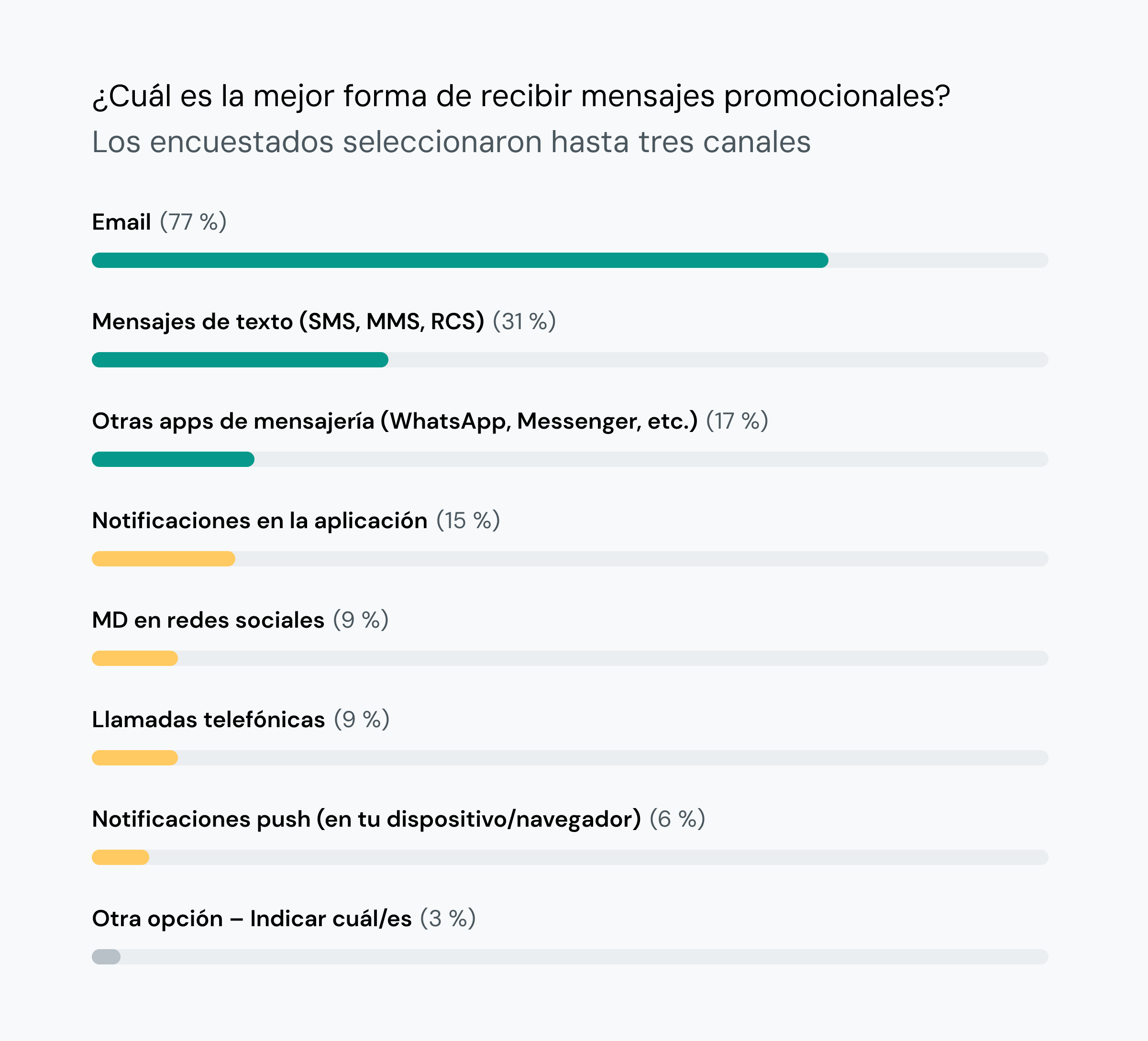Select the MD en redes sociales label
This screenshot has width=1148, height=1041.
(208, 620)
